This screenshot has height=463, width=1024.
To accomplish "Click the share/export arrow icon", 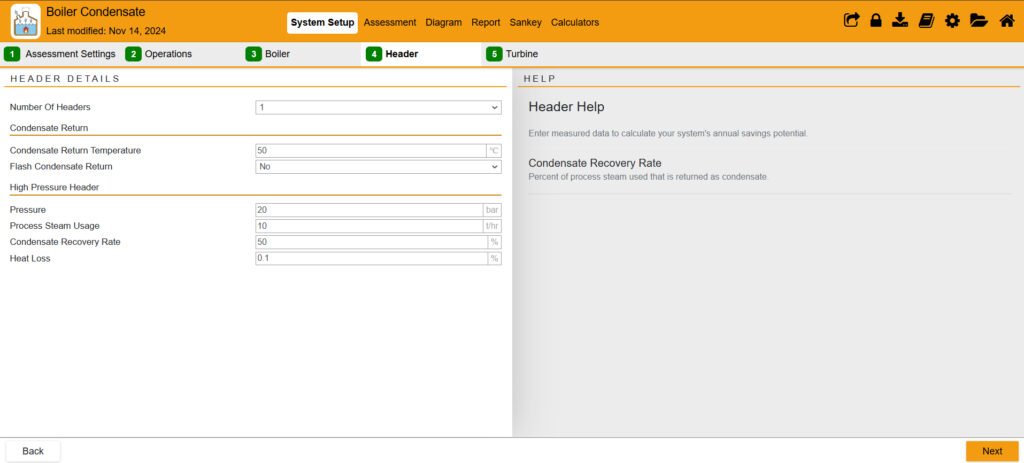I will tap(851, 21).
